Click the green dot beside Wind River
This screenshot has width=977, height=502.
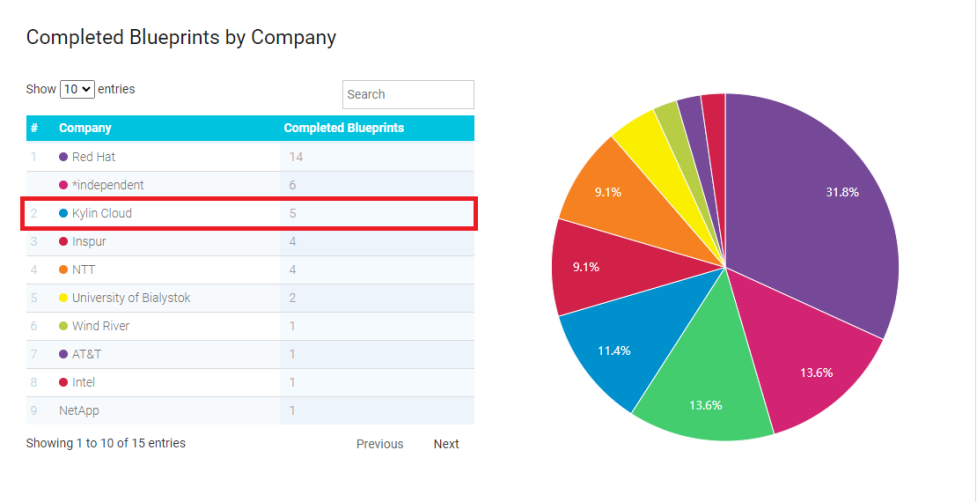tap(63, 326)
